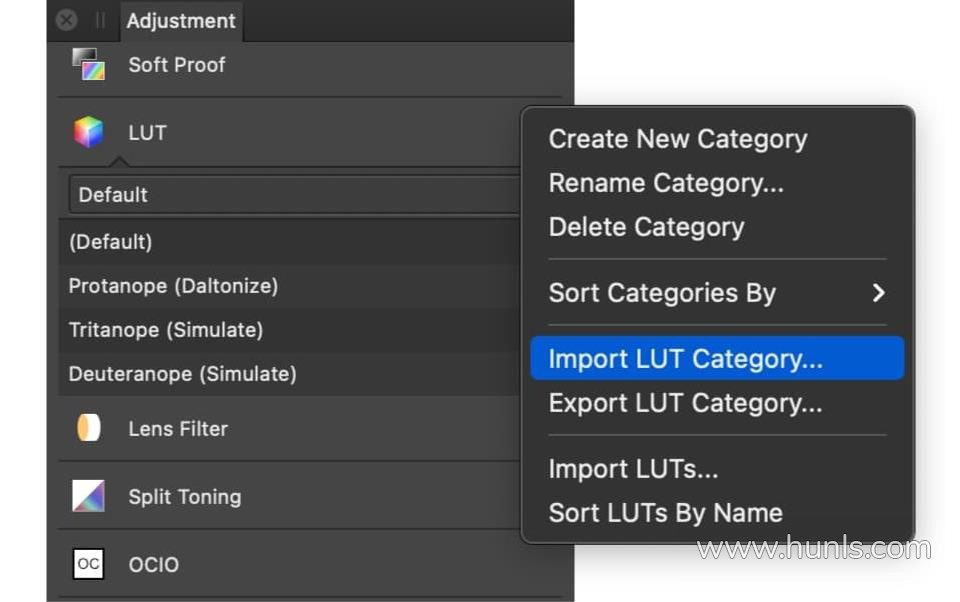Click the Lens Filter icon
Image resolution: width=960 pixels, height=602 pixels.
[88, 428]
